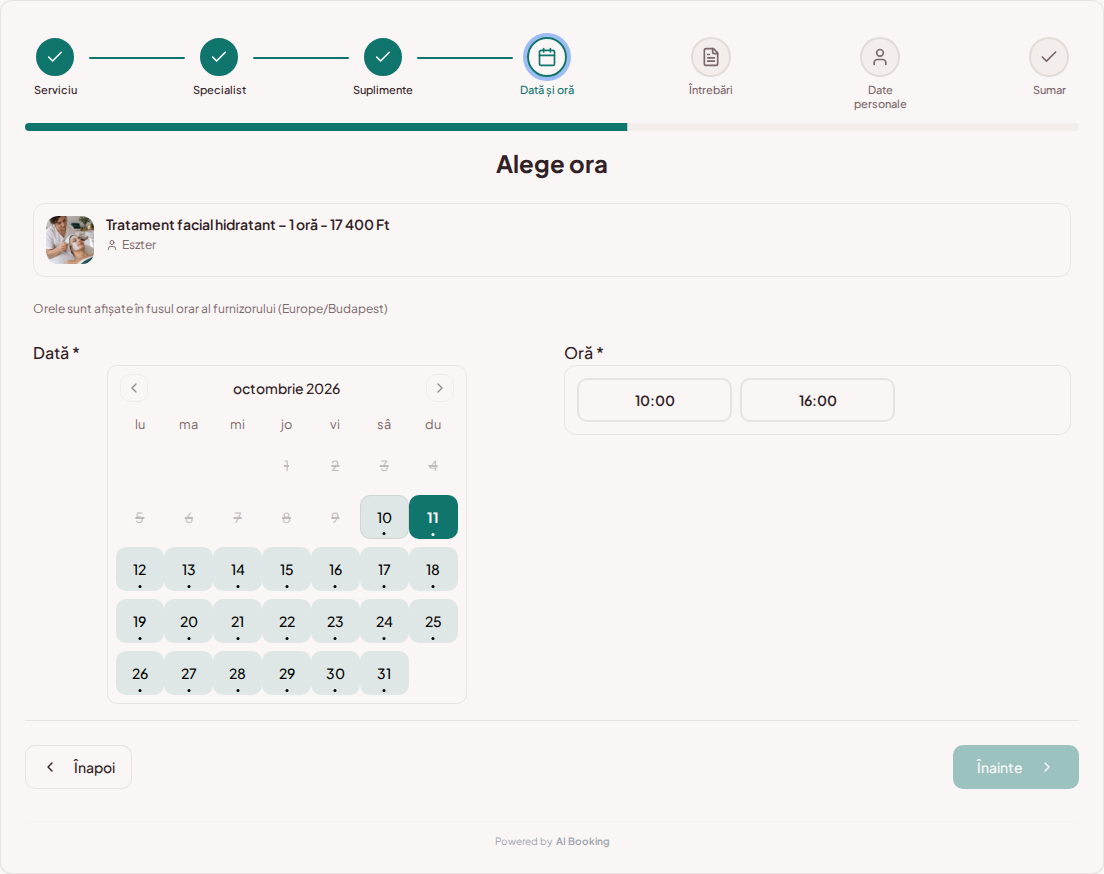Click the Specialist step checkmark icon
The height and width of the screenshot is (874, 1104).
(x=219, y=57)
